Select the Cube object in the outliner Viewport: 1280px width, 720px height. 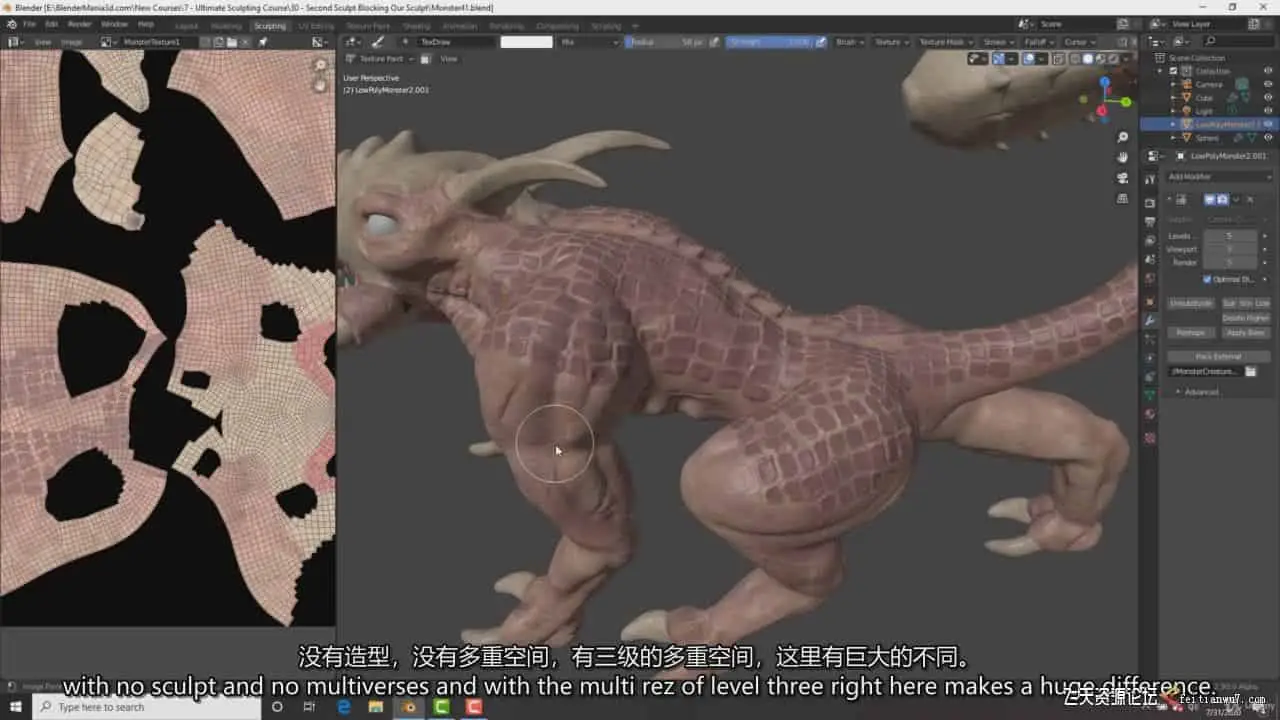[x=1203, y=97]
